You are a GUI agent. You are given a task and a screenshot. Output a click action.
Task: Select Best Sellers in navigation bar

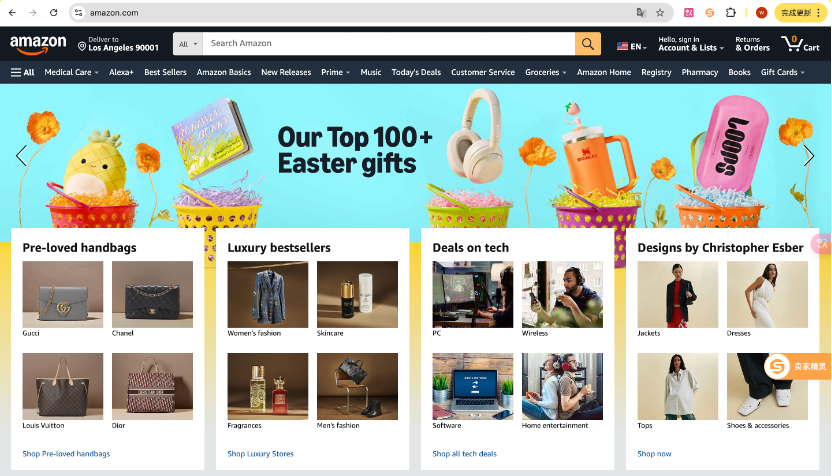tap(165, 72)
